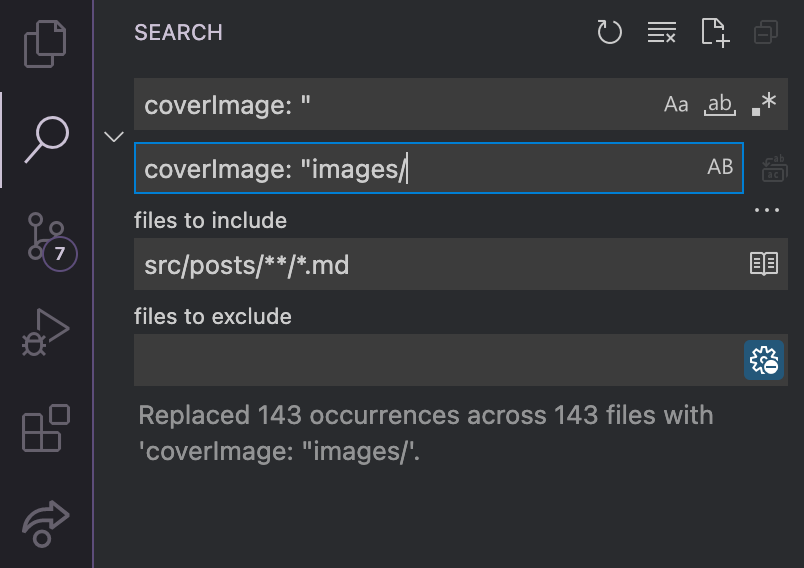This screenshot has height=568, width=804.
Task: Open the Explorer view in activity bar
Action: tap(45, 42)
